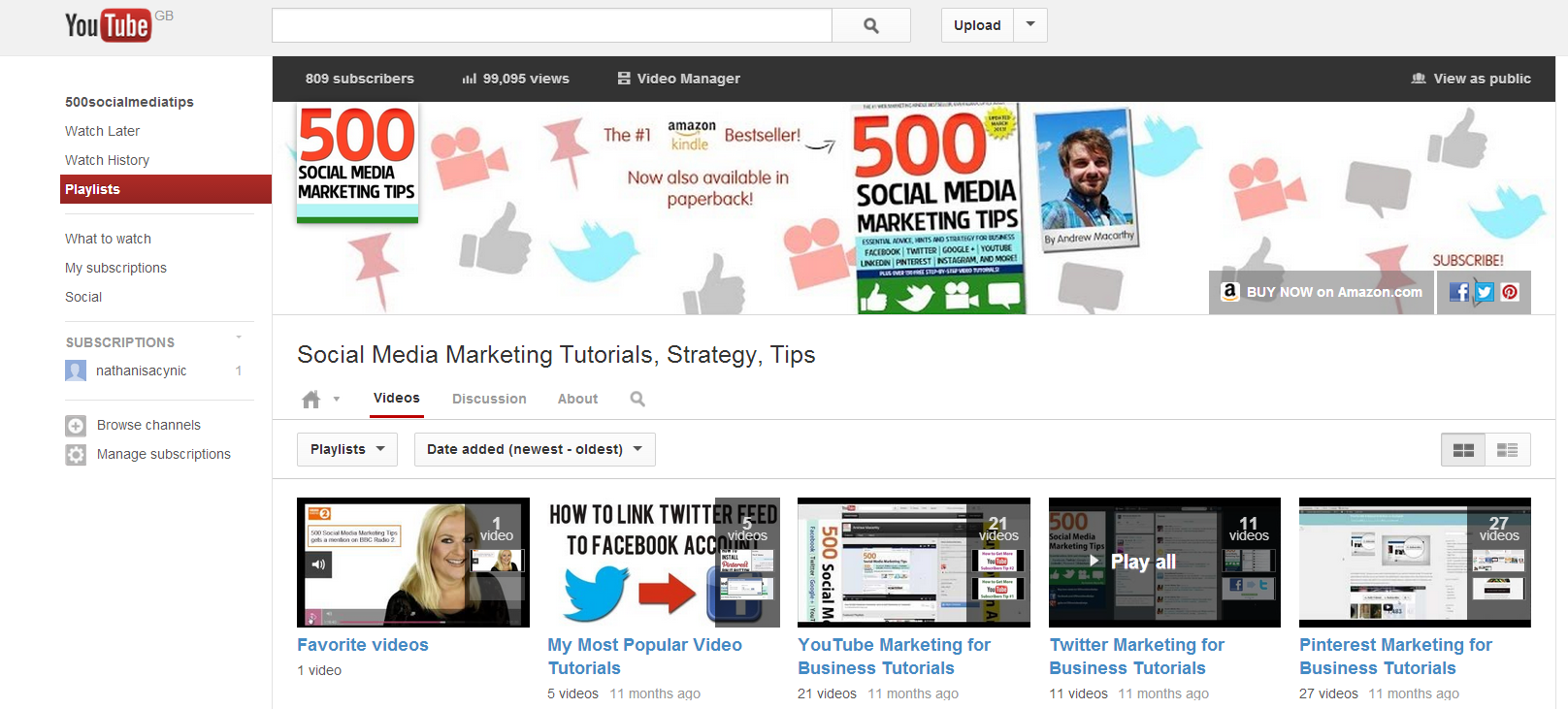Click the Browse channels plus icon
Viewport: 1568px width, 709px height.
pos(76,425)
